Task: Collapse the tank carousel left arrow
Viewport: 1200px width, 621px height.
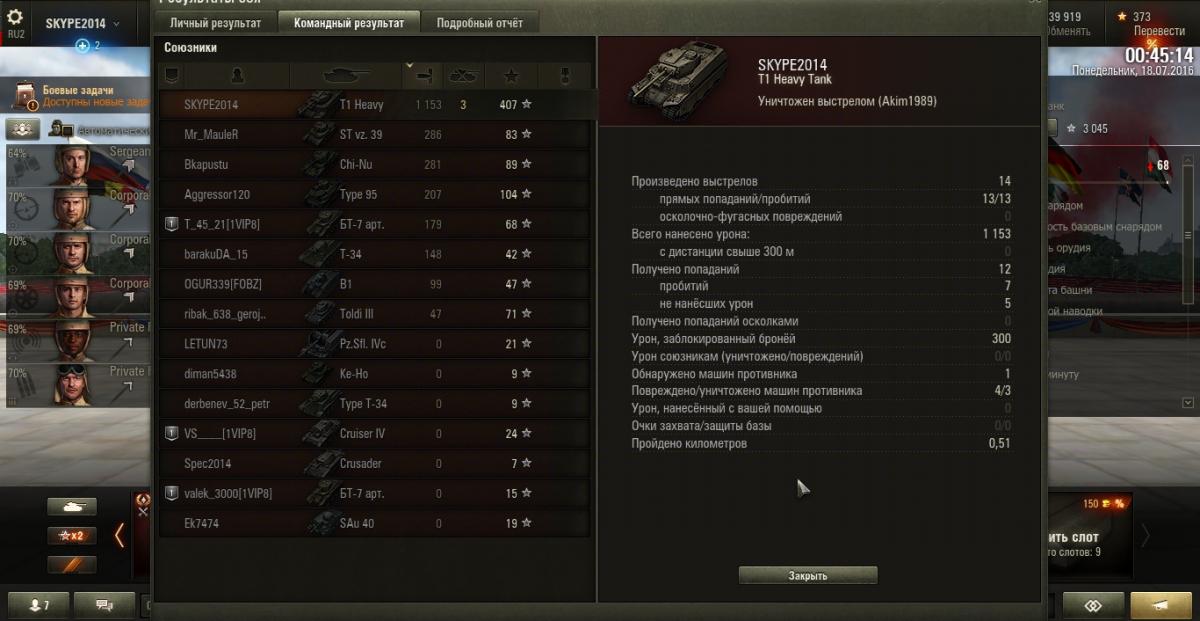Action: (x=119, y=536)
